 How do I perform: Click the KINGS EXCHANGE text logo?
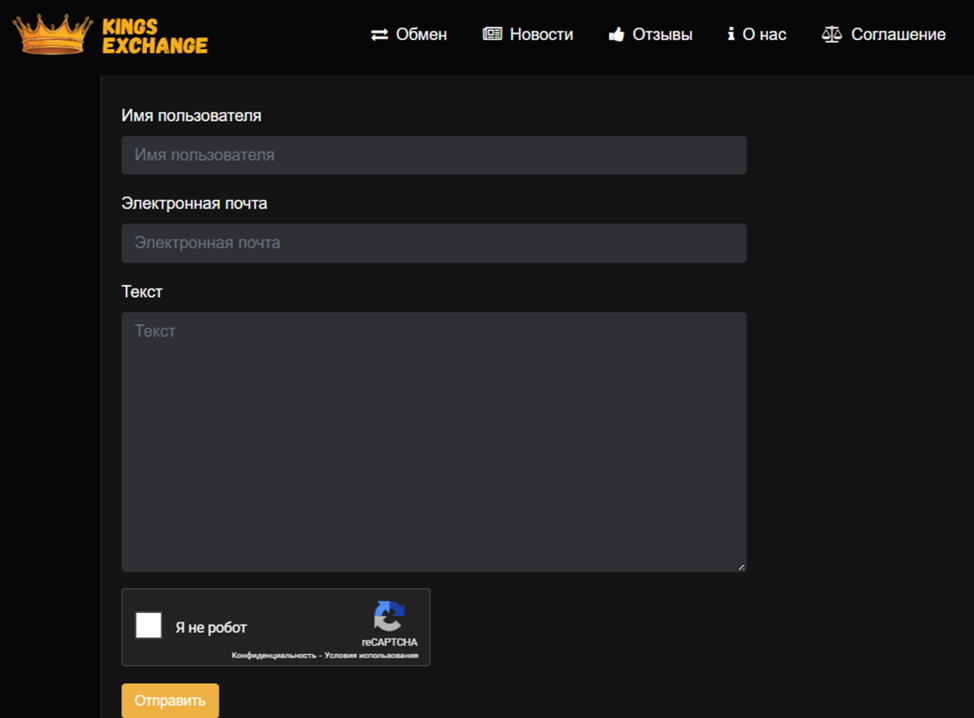click(154, 35)
